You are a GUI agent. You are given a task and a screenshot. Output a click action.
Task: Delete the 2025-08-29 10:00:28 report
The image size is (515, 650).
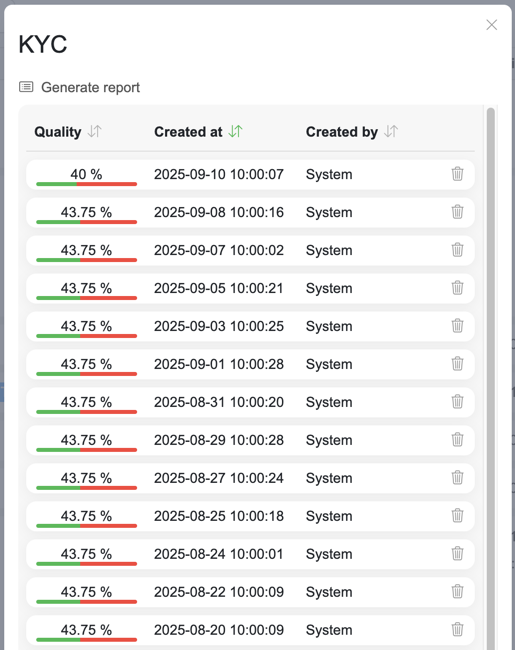[457, 440]
